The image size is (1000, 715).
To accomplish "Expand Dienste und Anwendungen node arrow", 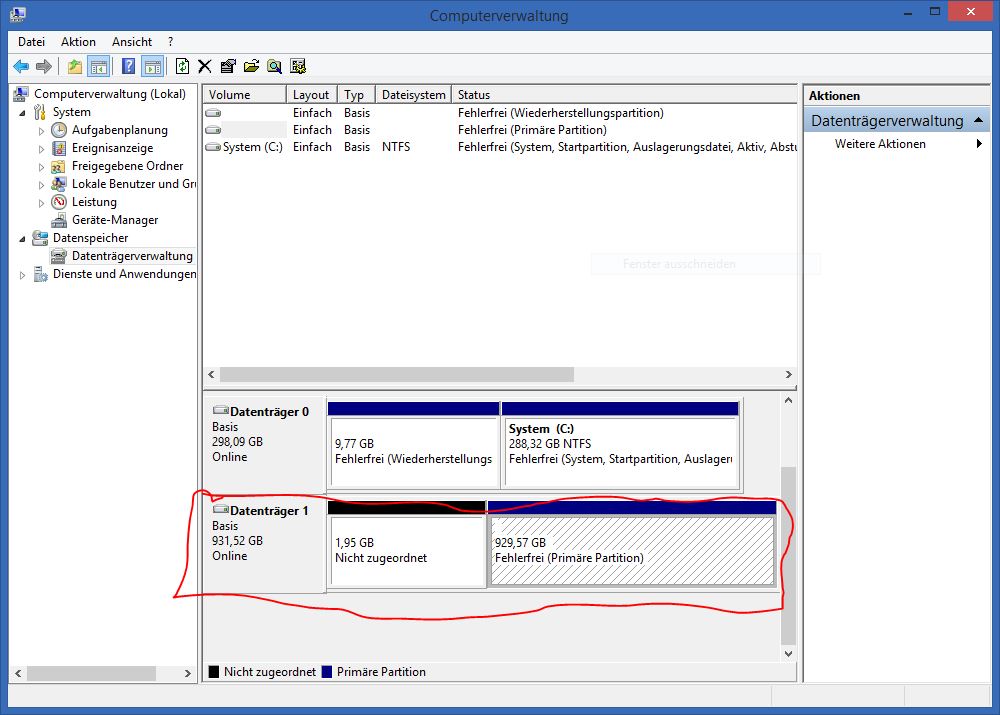I will (22, 275).
